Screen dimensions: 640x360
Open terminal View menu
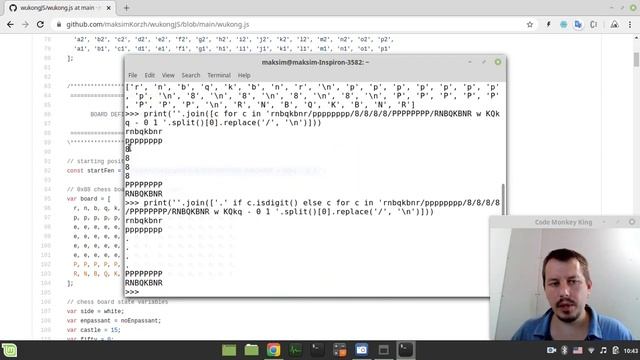click(x=168, y=75)
